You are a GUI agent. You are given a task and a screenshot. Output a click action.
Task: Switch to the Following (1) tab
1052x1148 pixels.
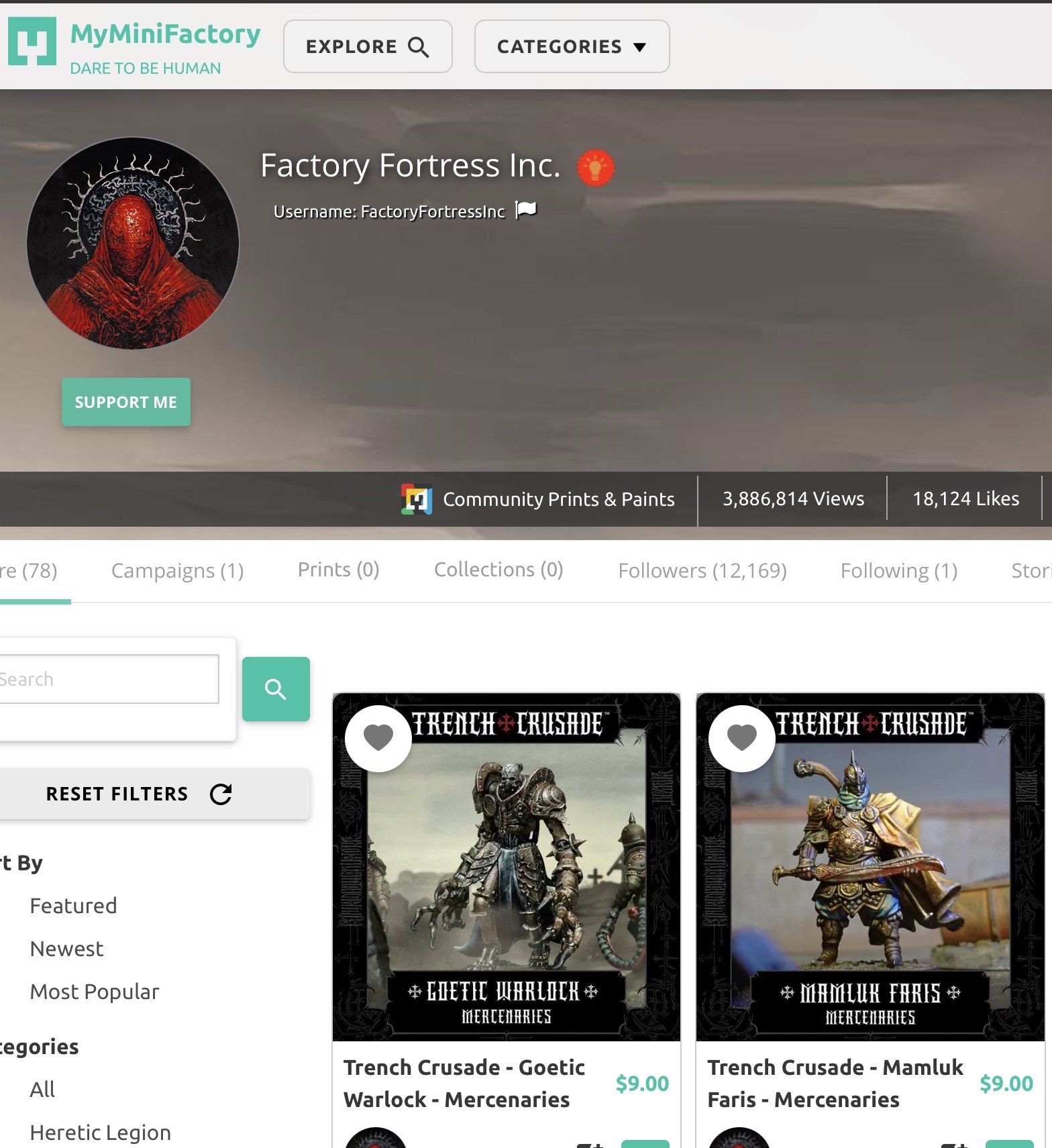(899, 570)
